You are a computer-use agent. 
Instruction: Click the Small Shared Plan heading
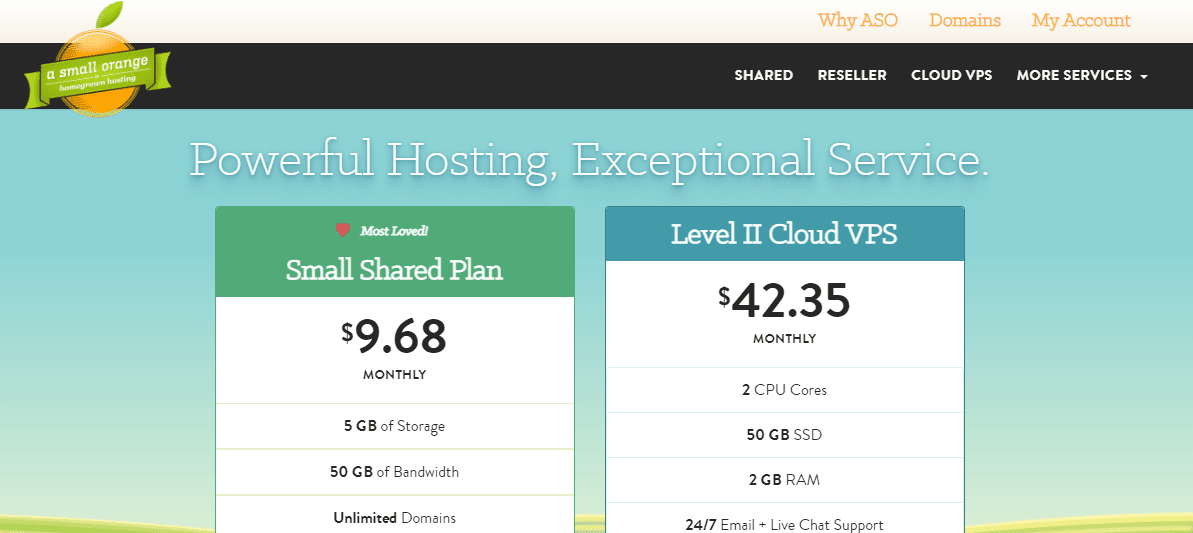click(x=394, y=269)
